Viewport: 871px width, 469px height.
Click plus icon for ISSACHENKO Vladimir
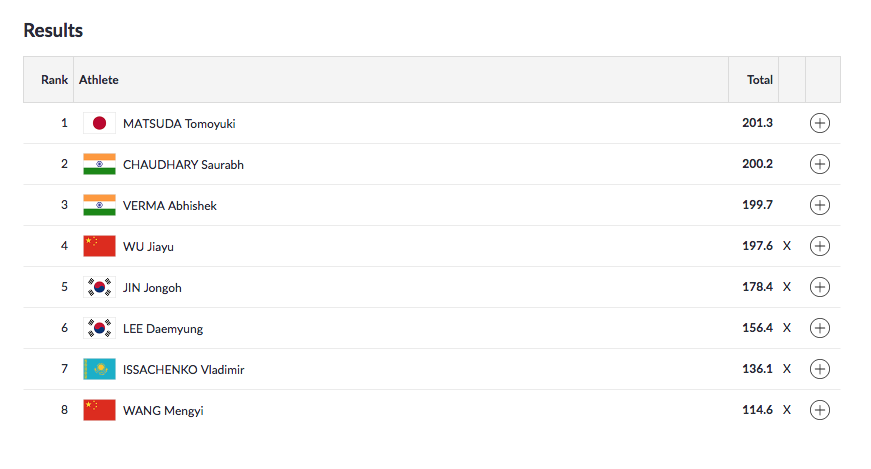(820, 369)
